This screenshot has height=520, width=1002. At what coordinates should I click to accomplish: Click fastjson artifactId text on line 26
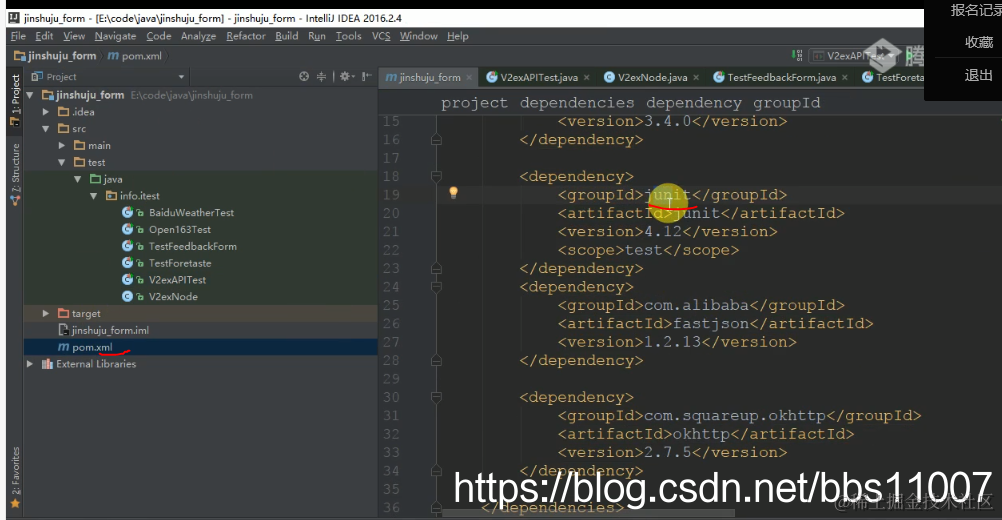(x=711, y=323)
